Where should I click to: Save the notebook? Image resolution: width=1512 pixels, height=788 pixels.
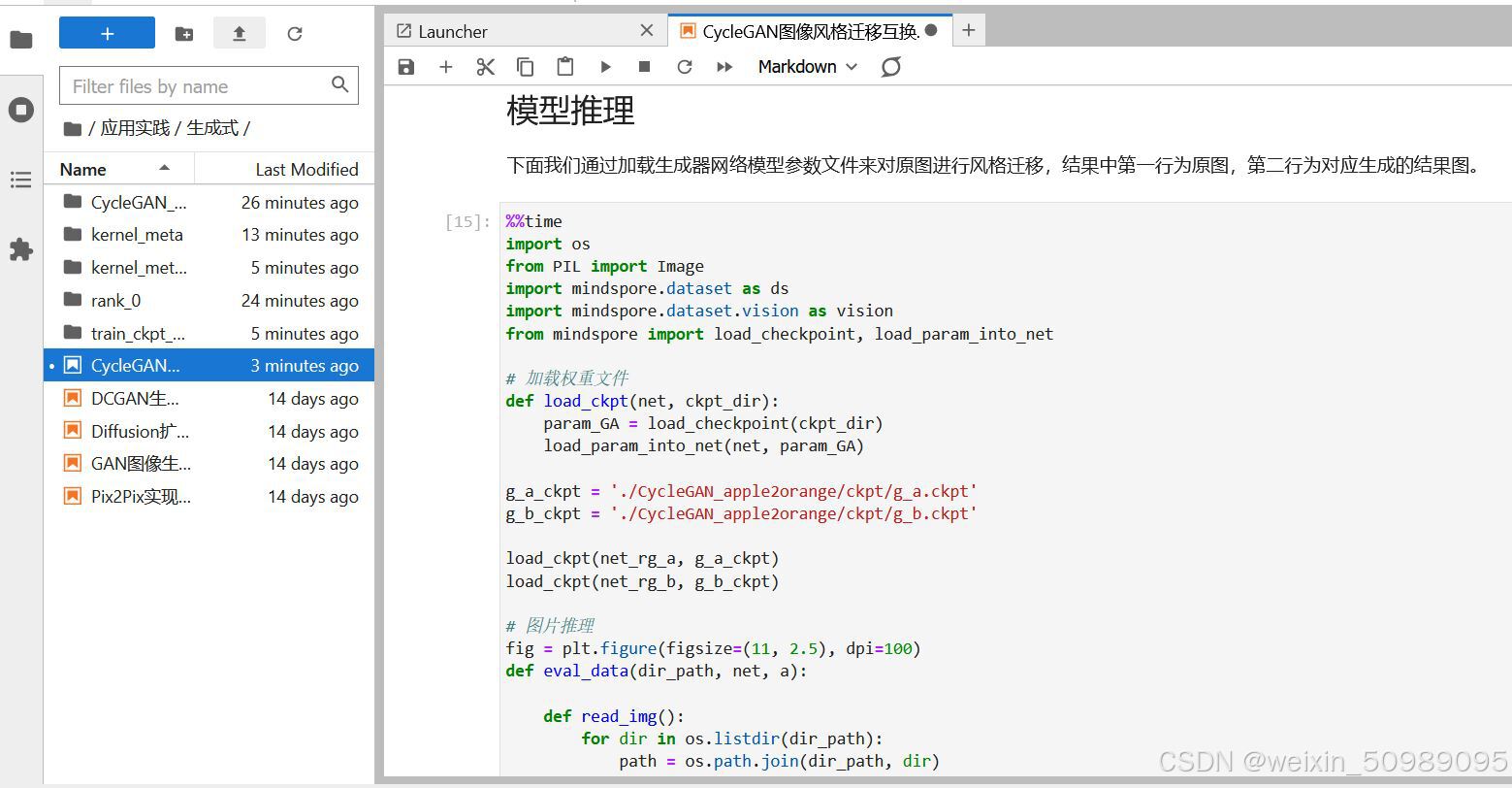tap(406, 67)
